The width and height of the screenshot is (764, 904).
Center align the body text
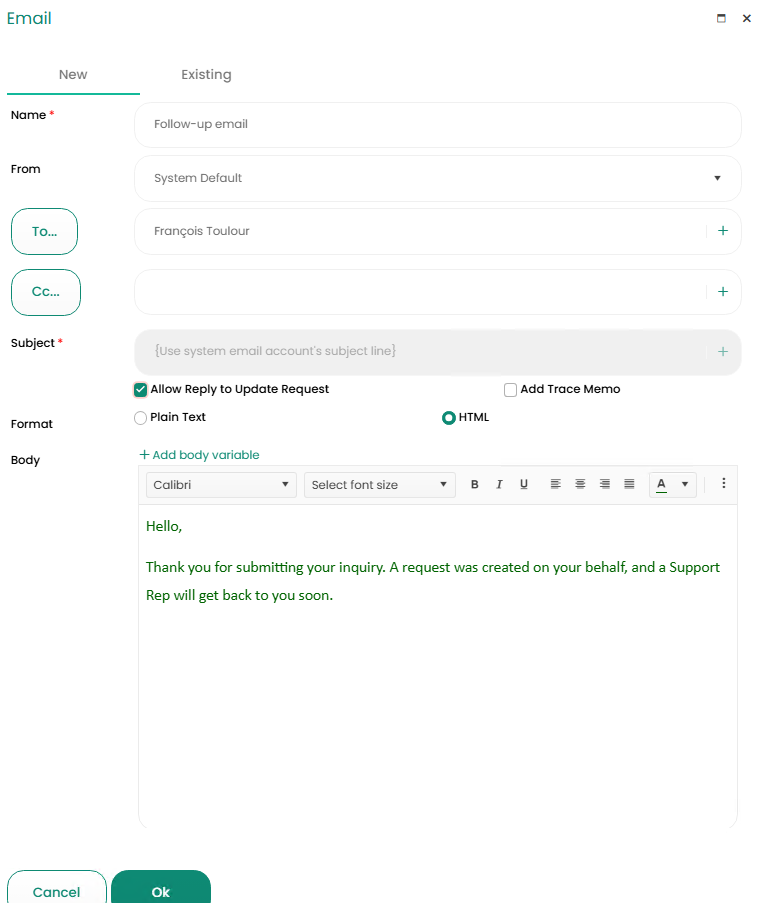point(580,485)
